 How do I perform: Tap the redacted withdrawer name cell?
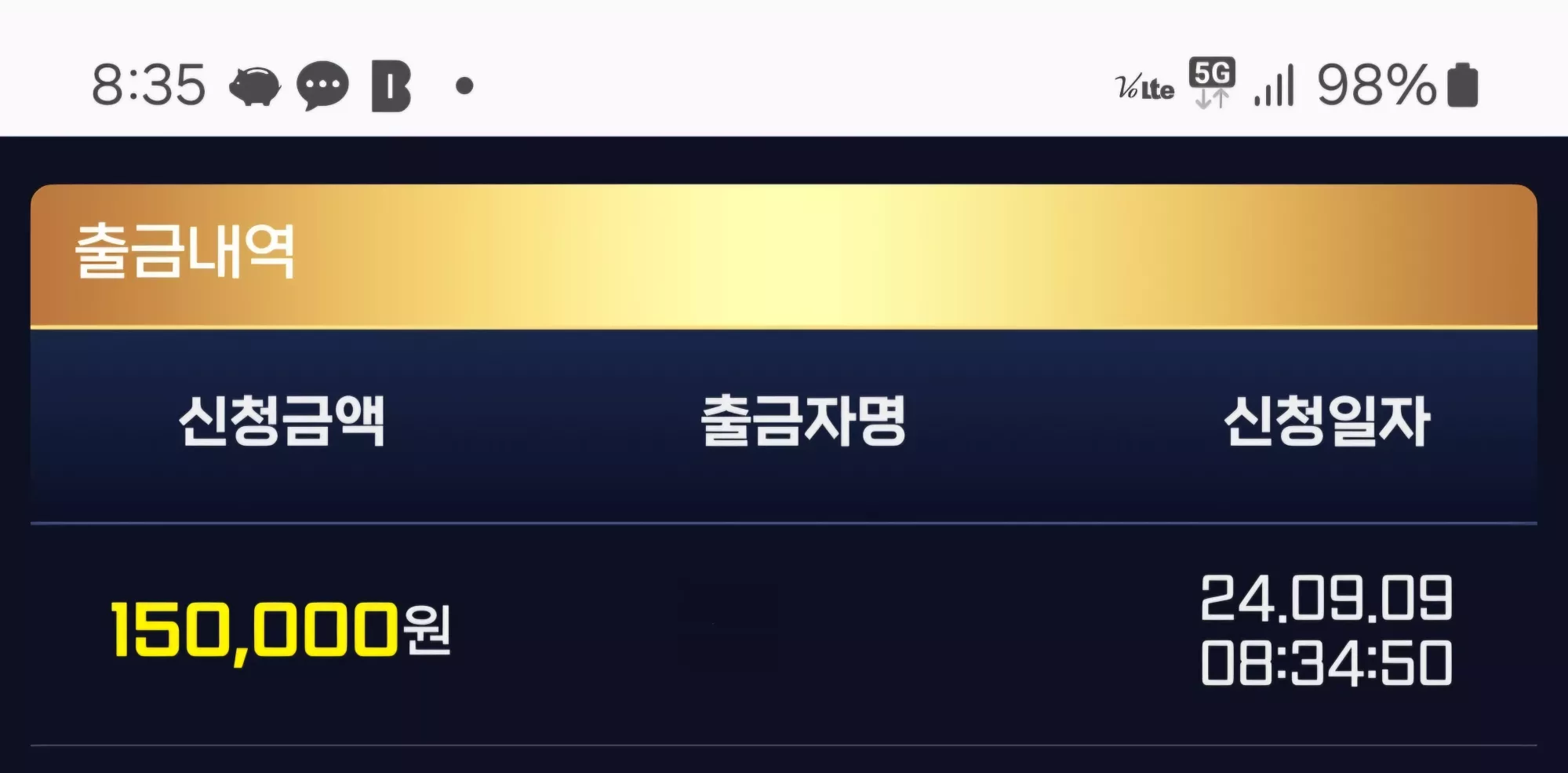click(729, 607)
